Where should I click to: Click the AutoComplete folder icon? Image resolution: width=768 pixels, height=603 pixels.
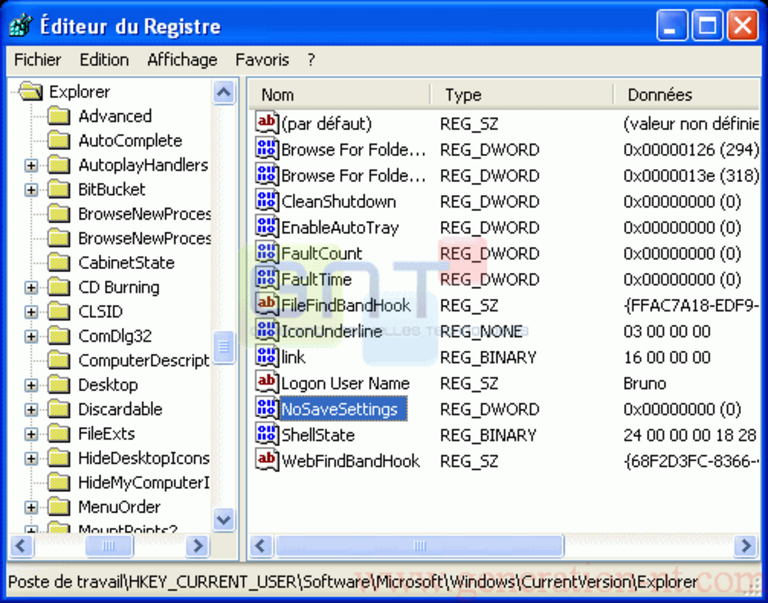(59, 141)
